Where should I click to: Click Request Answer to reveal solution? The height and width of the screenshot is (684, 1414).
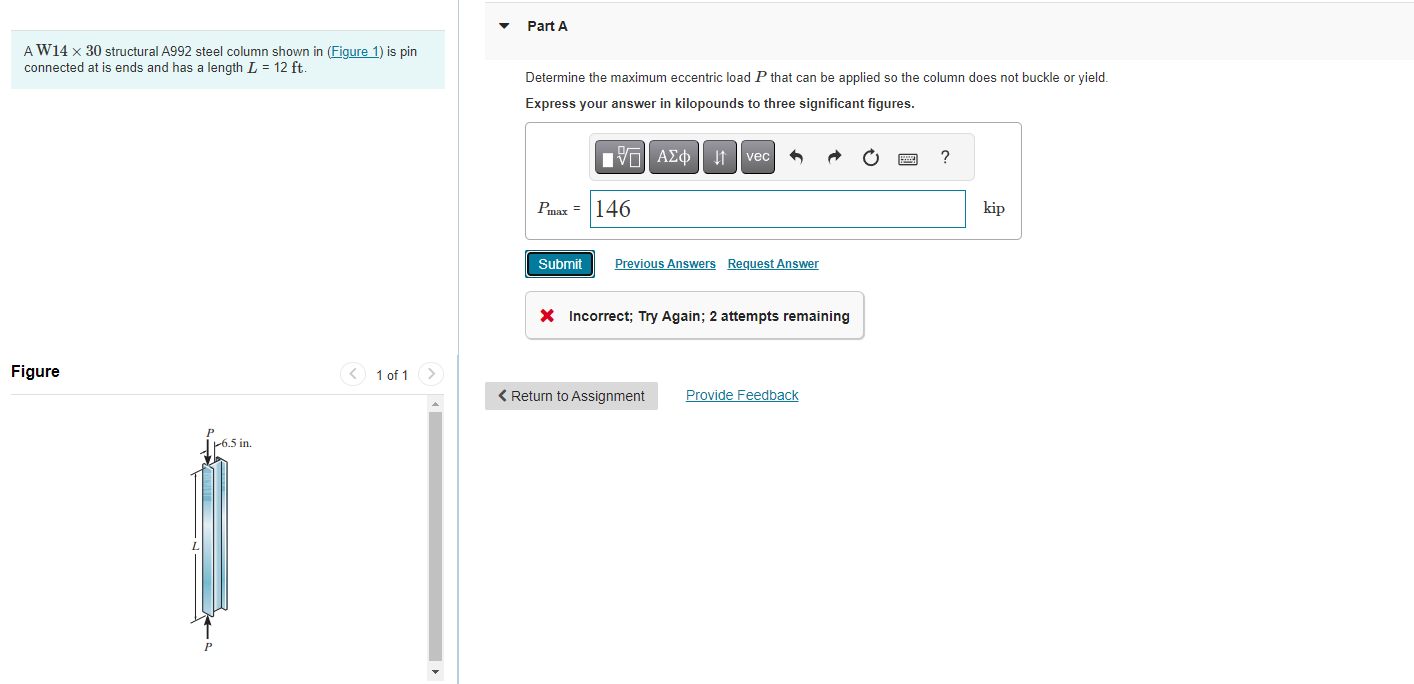click(772, 263)
